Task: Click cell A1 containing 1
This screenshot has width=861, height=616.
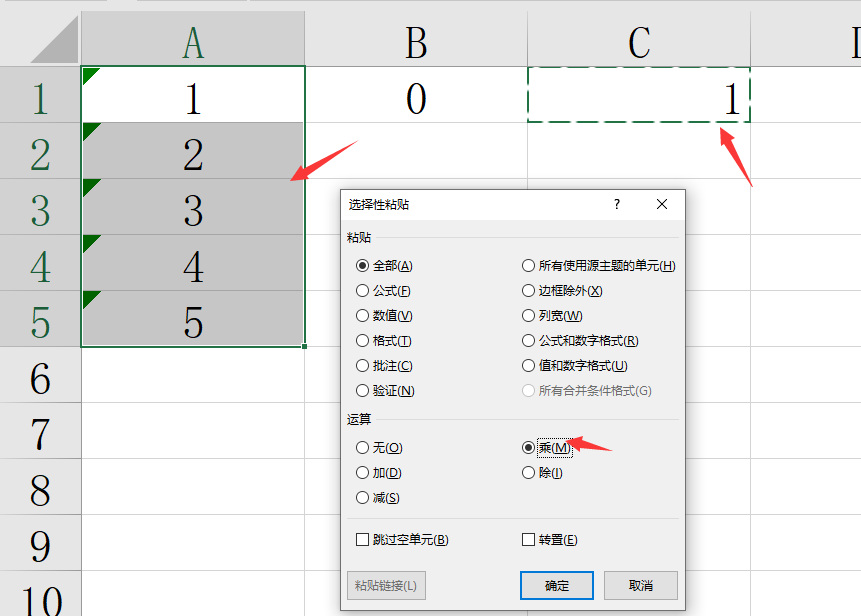Action: pos(193,95)
